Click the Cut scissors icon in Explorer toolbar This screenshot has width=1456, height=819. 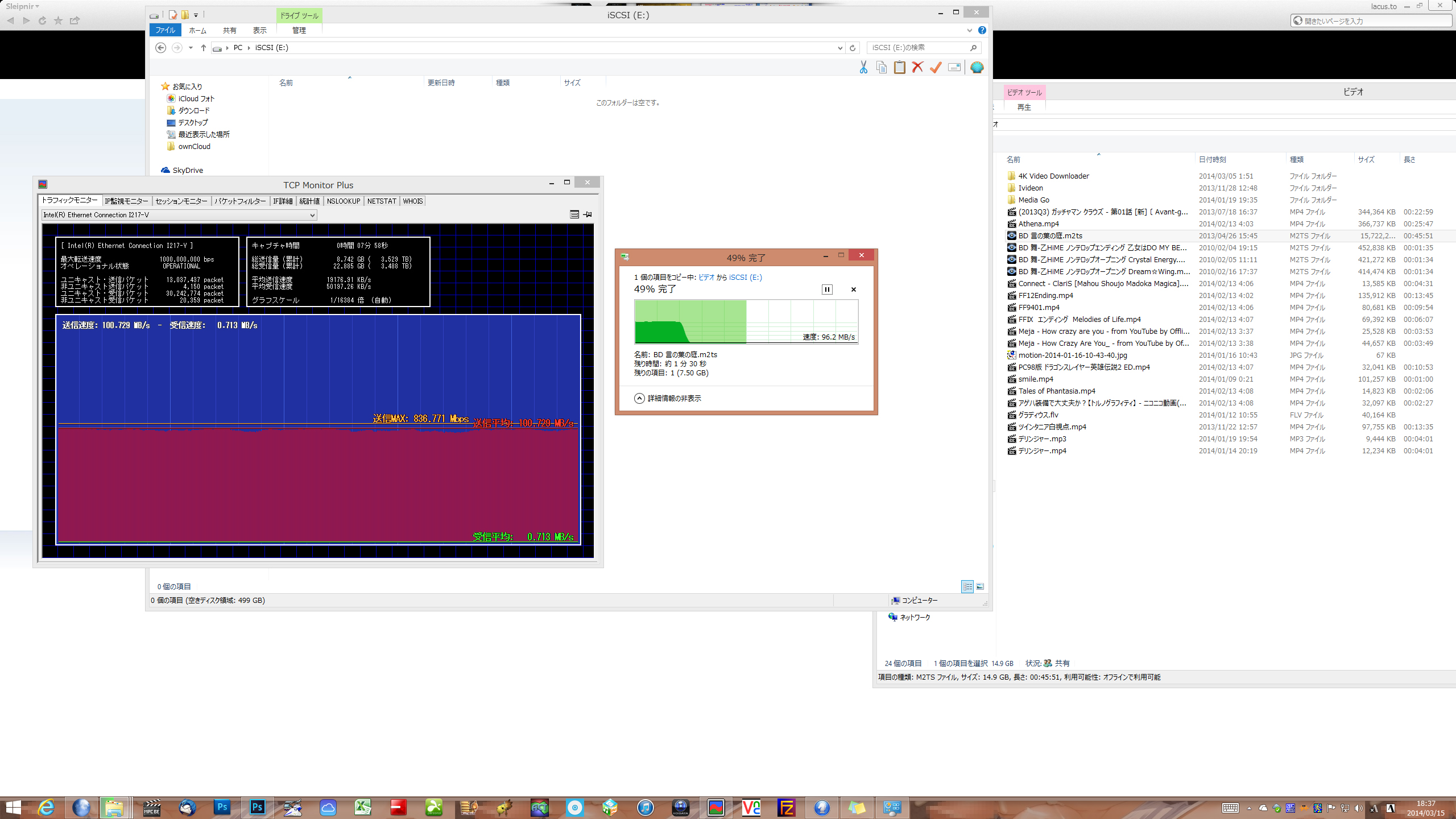pyautogui.click(x=863, y=68)
